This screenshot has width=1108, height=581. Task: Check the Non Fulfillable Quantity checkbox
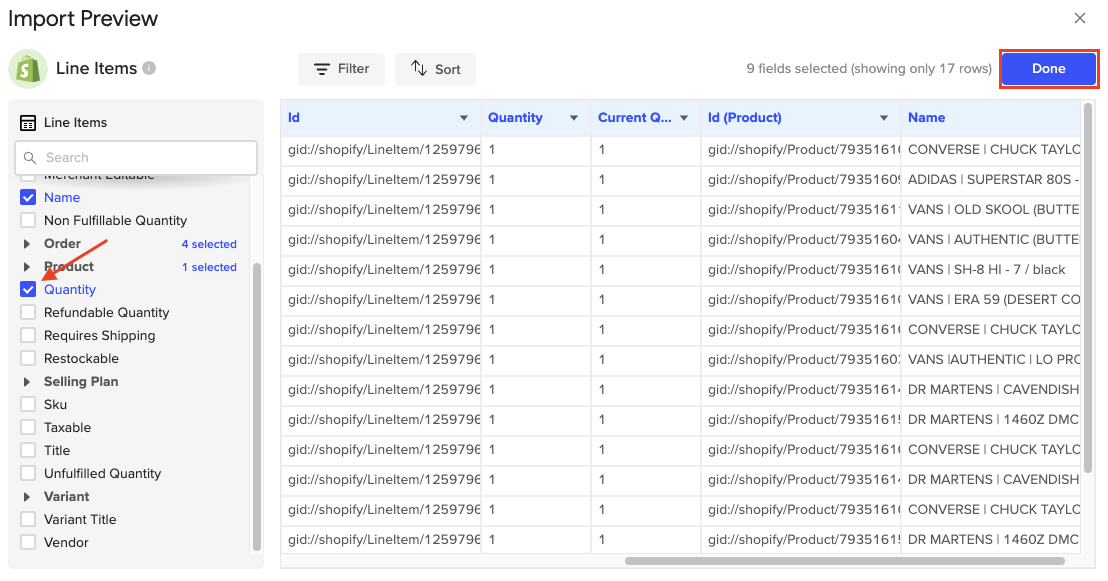pyautogui.click(x=28, y=221)
